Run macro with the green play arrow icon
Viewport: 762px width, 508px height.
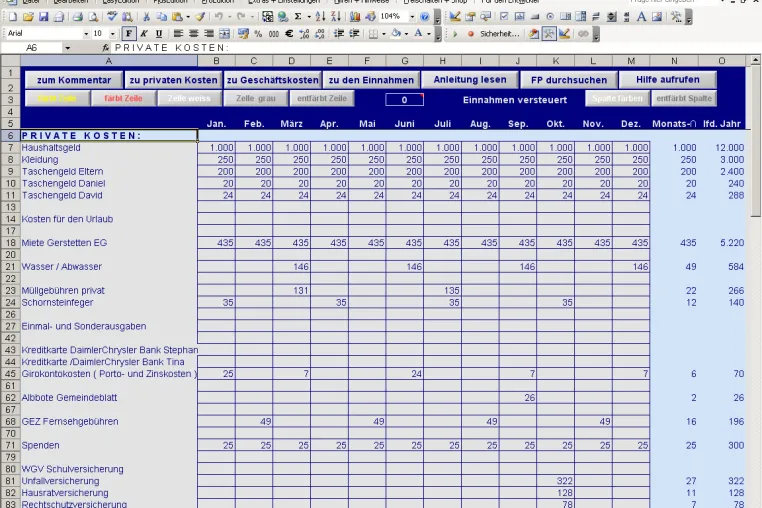pos(455,34)
